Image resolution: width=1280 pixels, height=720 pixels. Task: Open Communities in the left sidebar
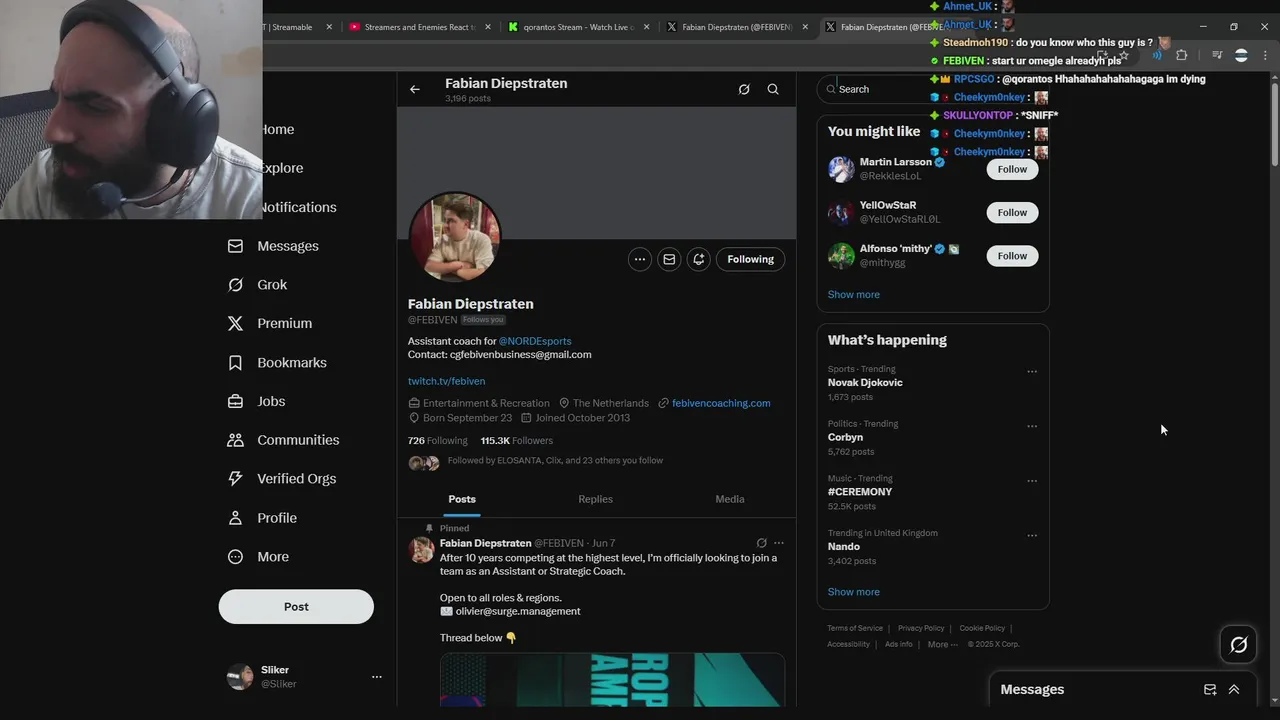pyautogui.click(x=283, y=440)
